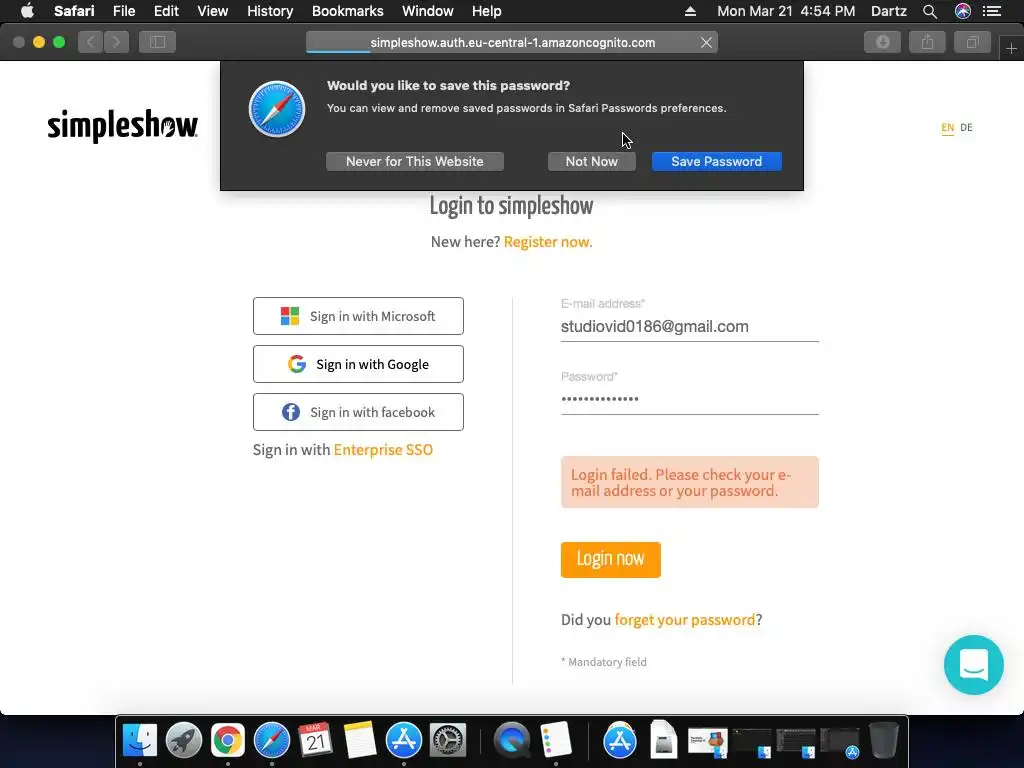Stop loading page with X icon
Image resolution: width=1024 pixels, height=768 pixels.
pyautogui.click(x=706, y=42)
